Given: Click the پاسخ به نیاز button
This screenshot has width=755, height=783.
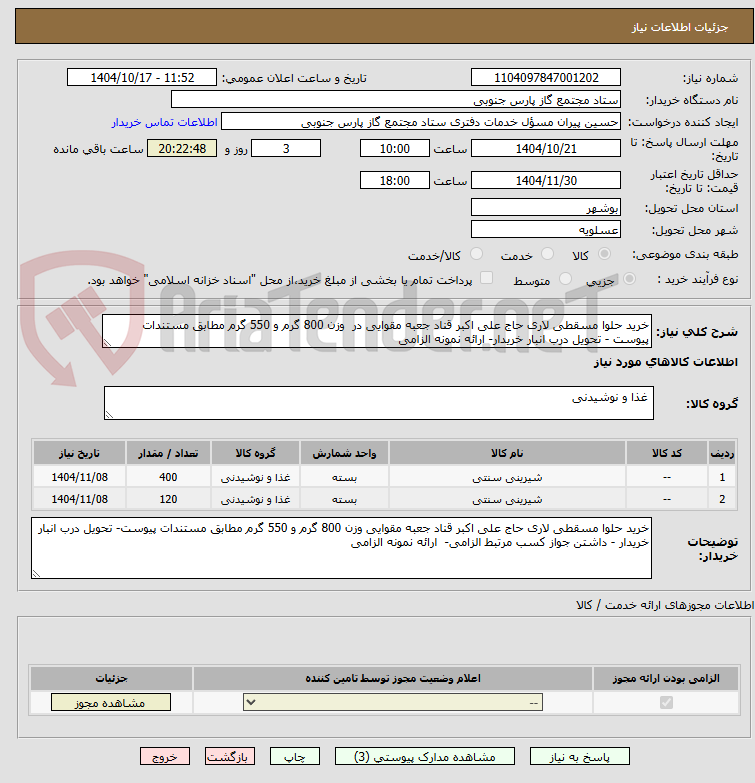Looking at the screenshot, I should (579, 757).
